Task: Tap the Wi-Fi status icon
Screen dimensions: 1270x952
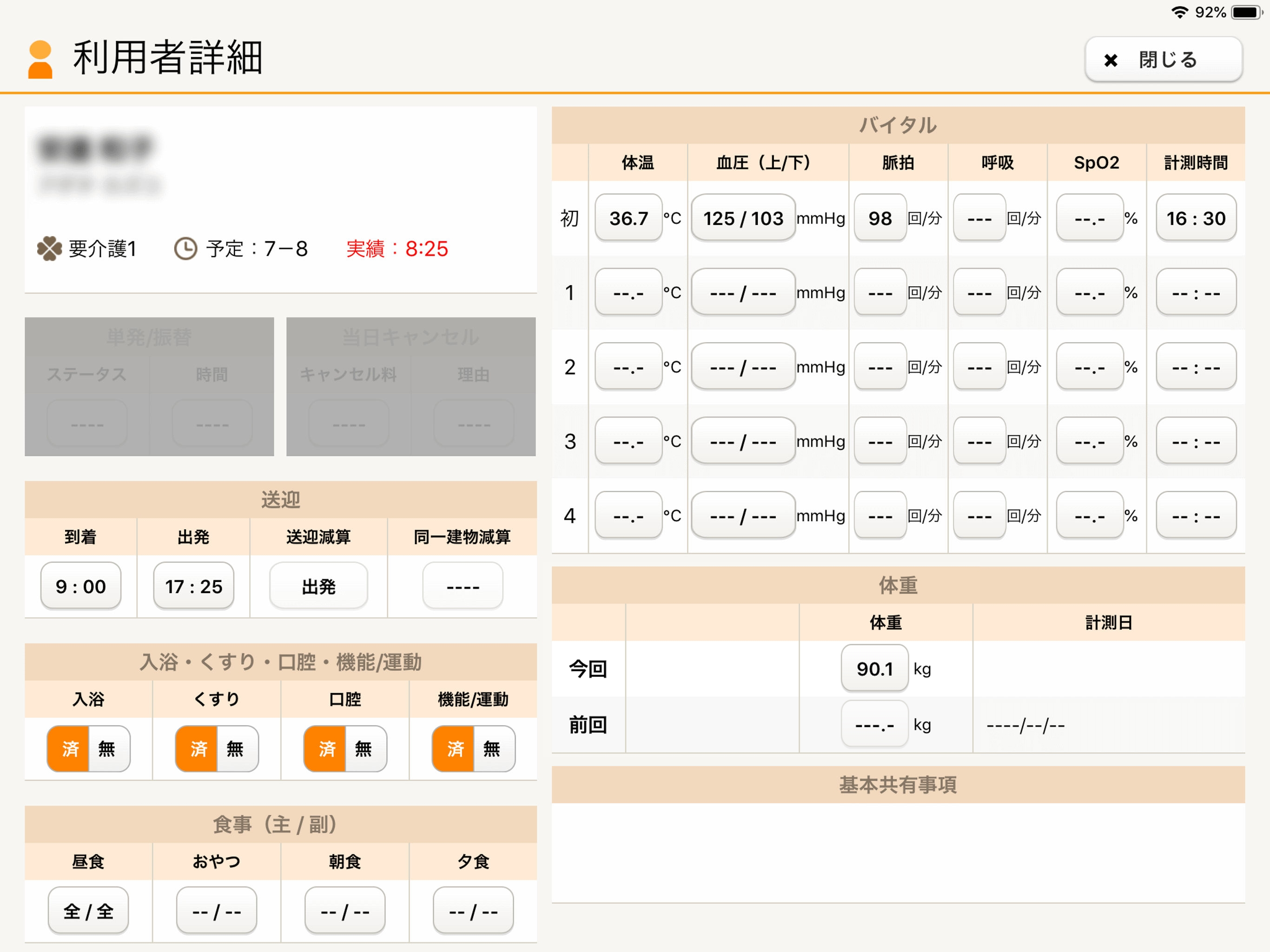Action: [x=1179, y=12]
